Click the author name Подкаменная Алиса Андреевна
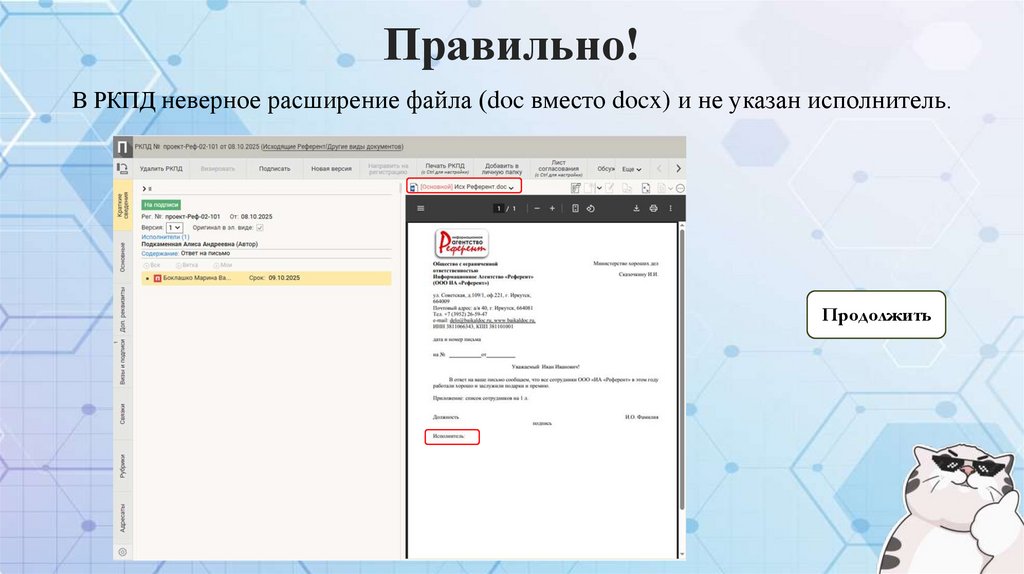 tap(188, 244)
